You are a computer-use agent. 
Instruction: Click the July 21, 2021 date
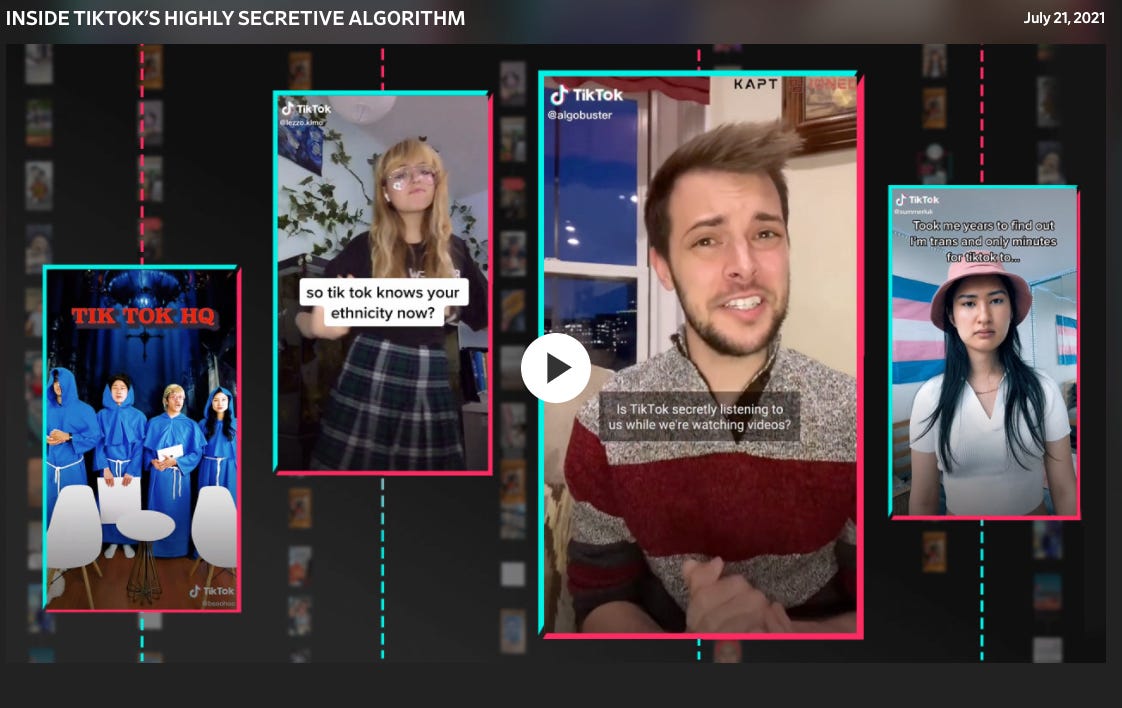(1064, 18)
